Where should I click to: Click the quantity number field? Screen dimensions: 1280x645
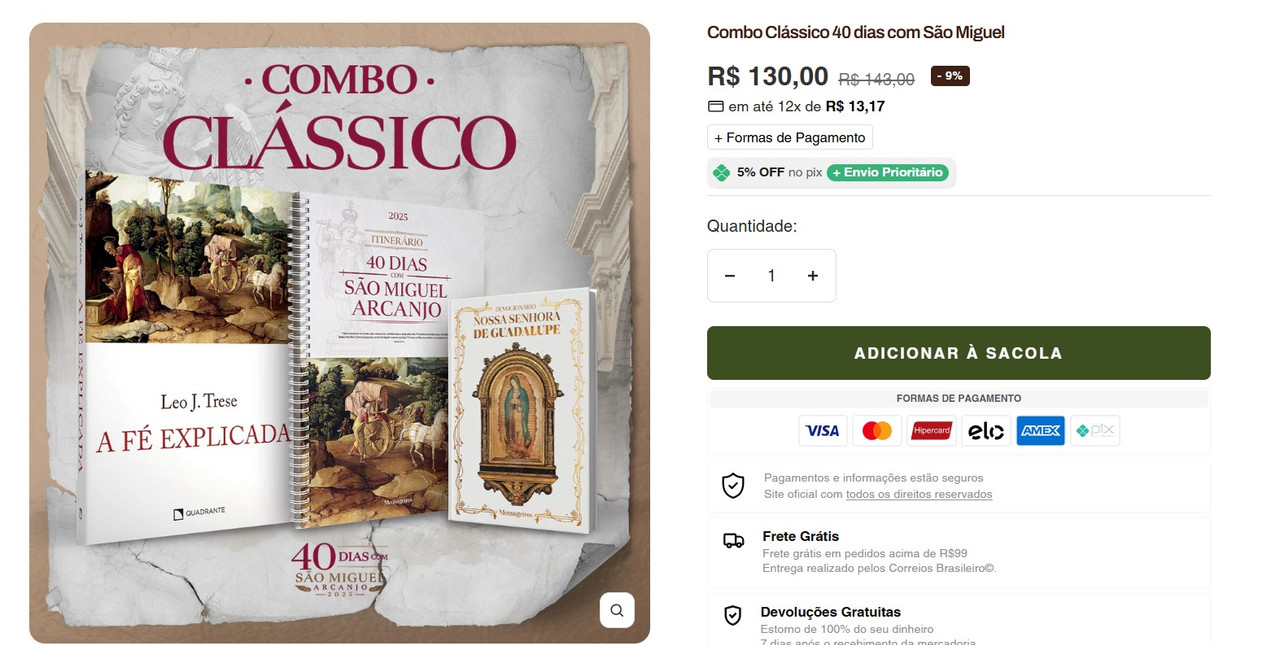click(771, 276)
